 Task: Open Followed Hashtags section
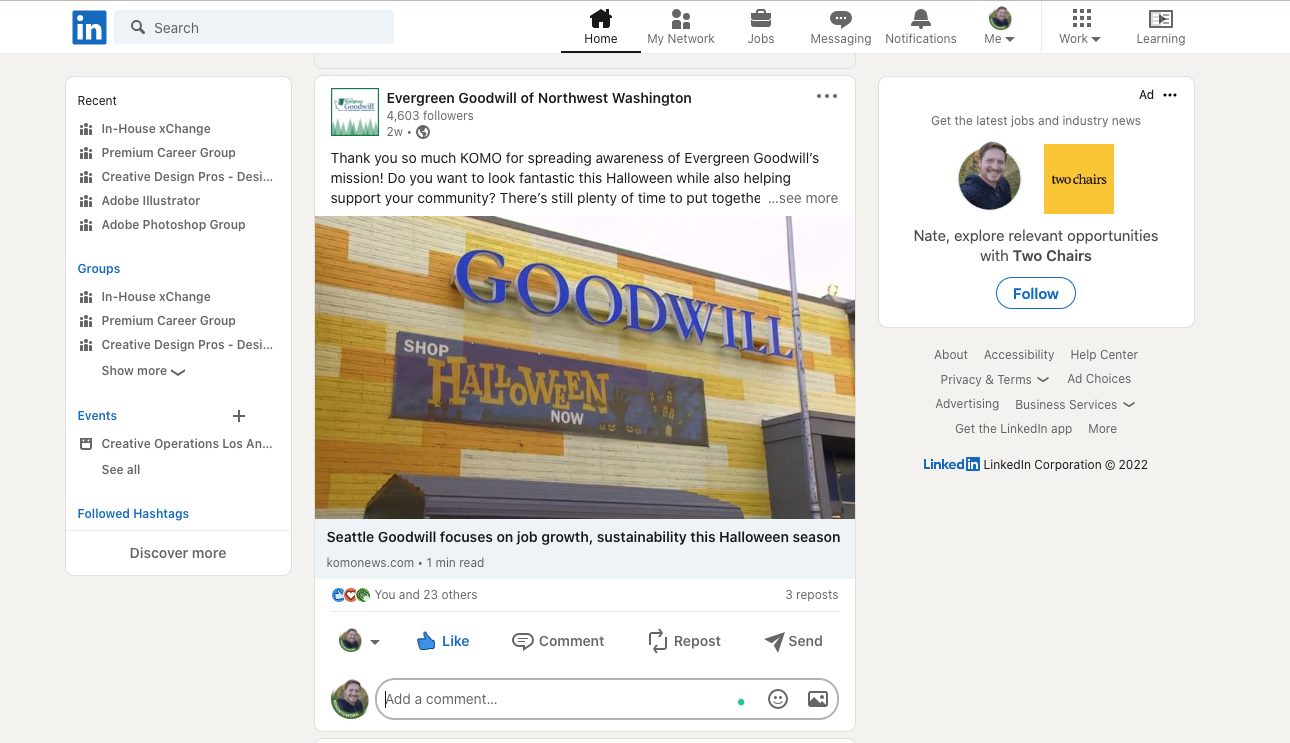click(x=133, y=514)
